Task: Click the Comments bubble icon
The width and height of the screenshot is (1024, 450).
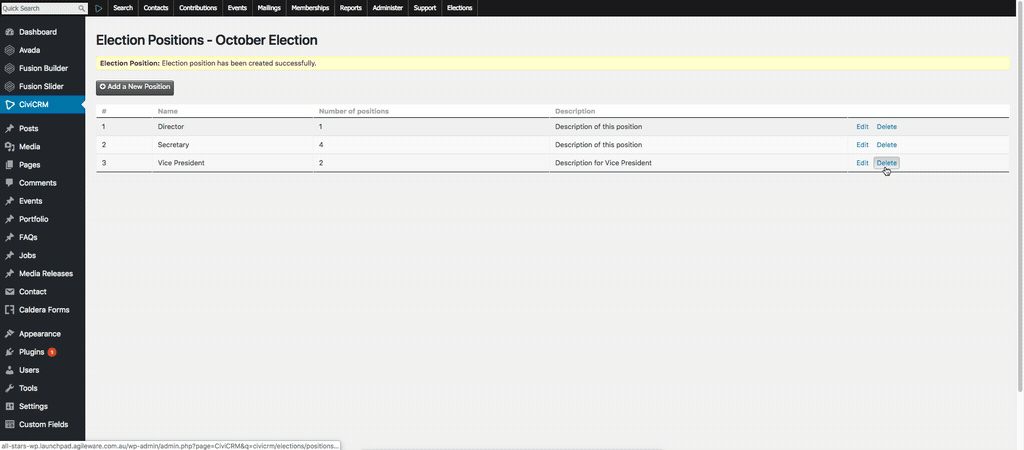Action: (10, 183)
